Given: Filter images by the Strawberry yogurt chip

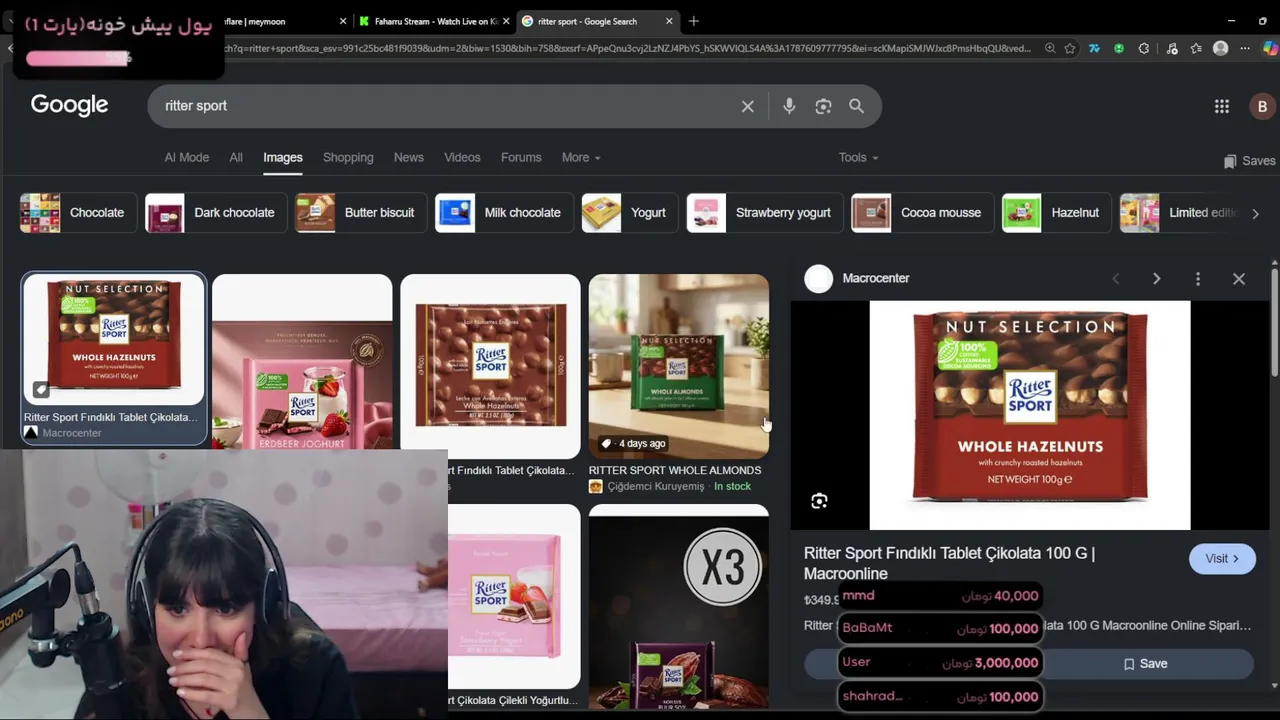Looking at the screenshot, I should (765, 213).
